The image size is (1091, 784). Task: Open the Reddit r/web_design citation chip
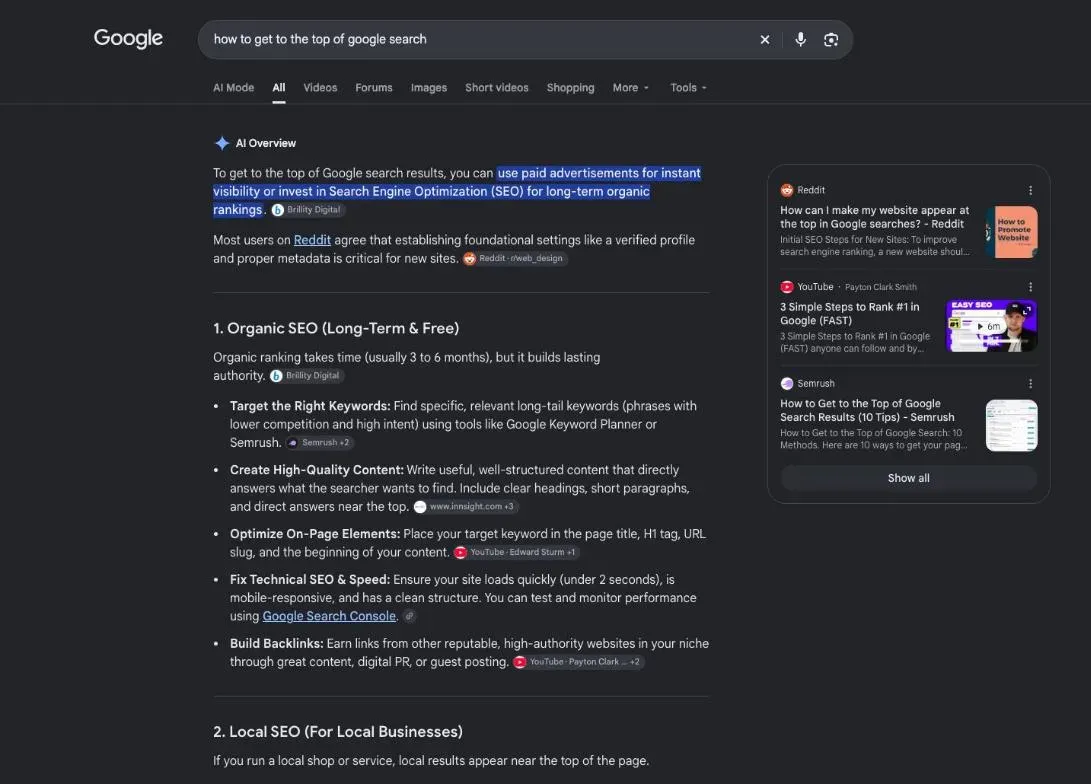[515, 258]
